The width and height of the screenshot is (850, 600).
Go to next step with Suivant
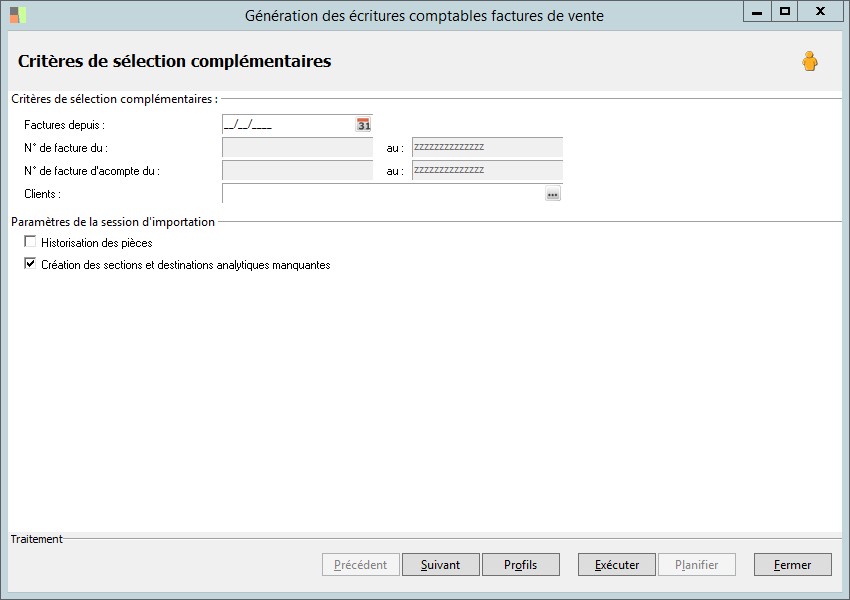point(441,565)
